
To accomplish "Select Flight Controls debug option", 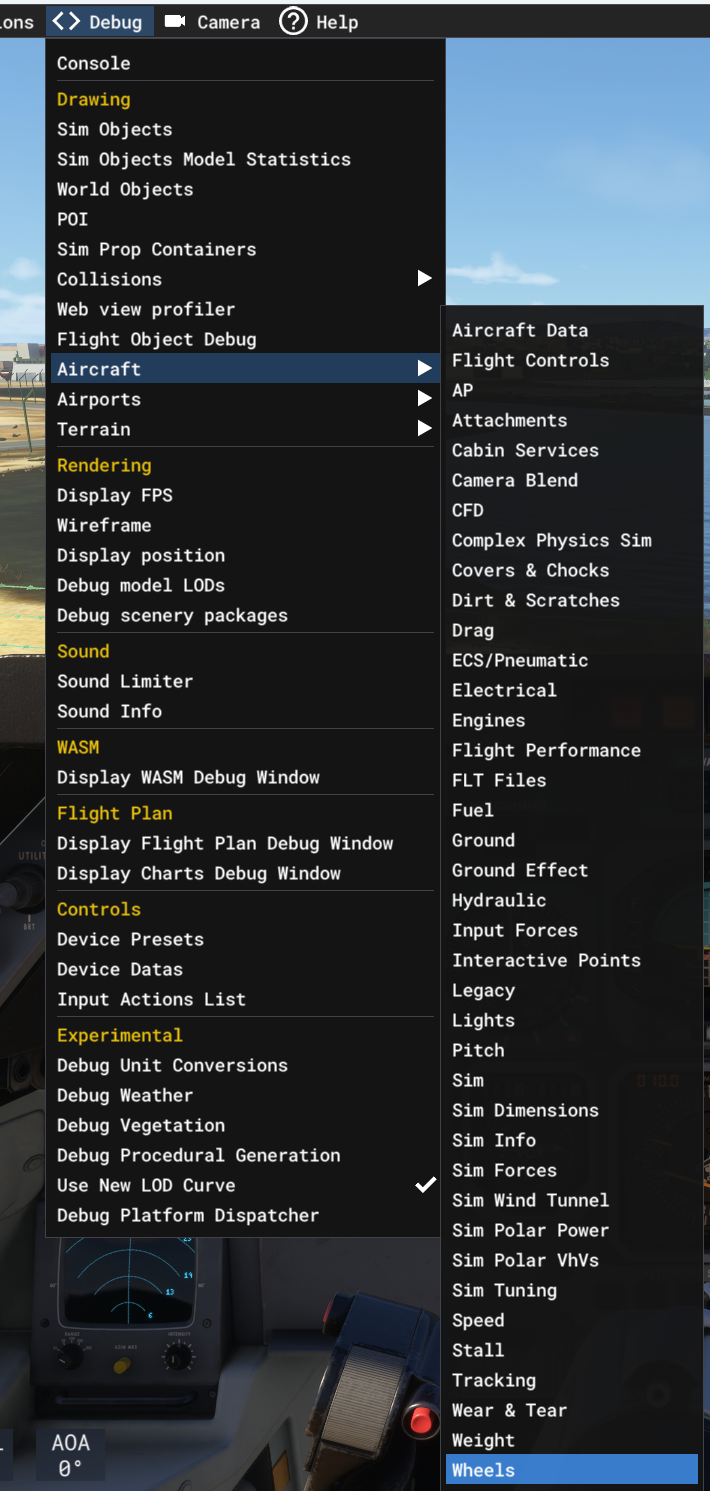I will [530, 360].
